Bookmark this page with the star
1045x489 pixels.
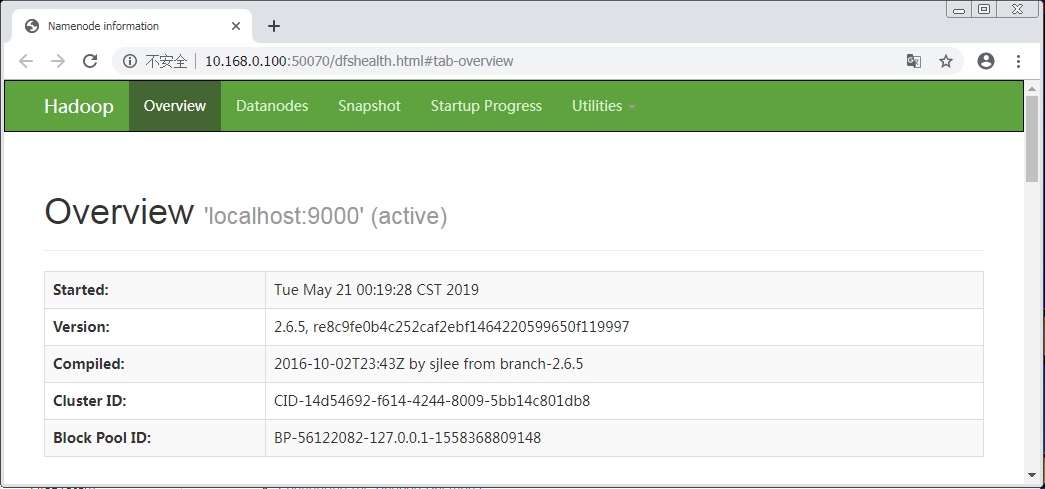(x=946, y=61)
